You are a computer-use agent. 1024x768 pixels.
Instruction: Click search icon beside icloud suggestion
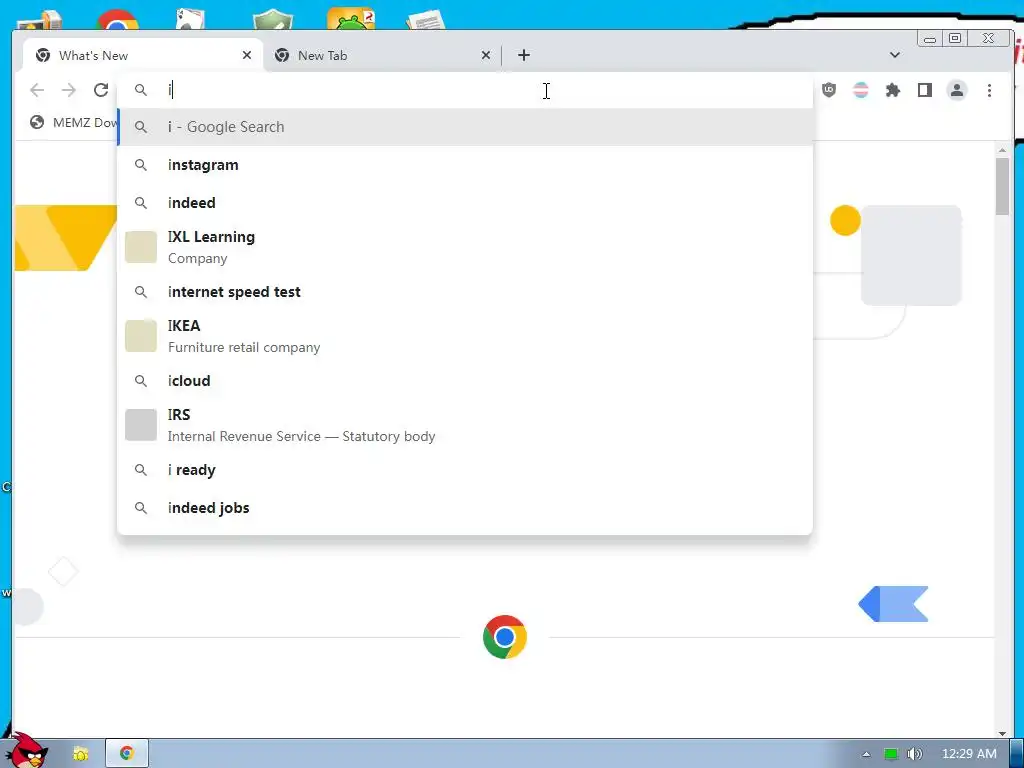(x=141, y=381)
